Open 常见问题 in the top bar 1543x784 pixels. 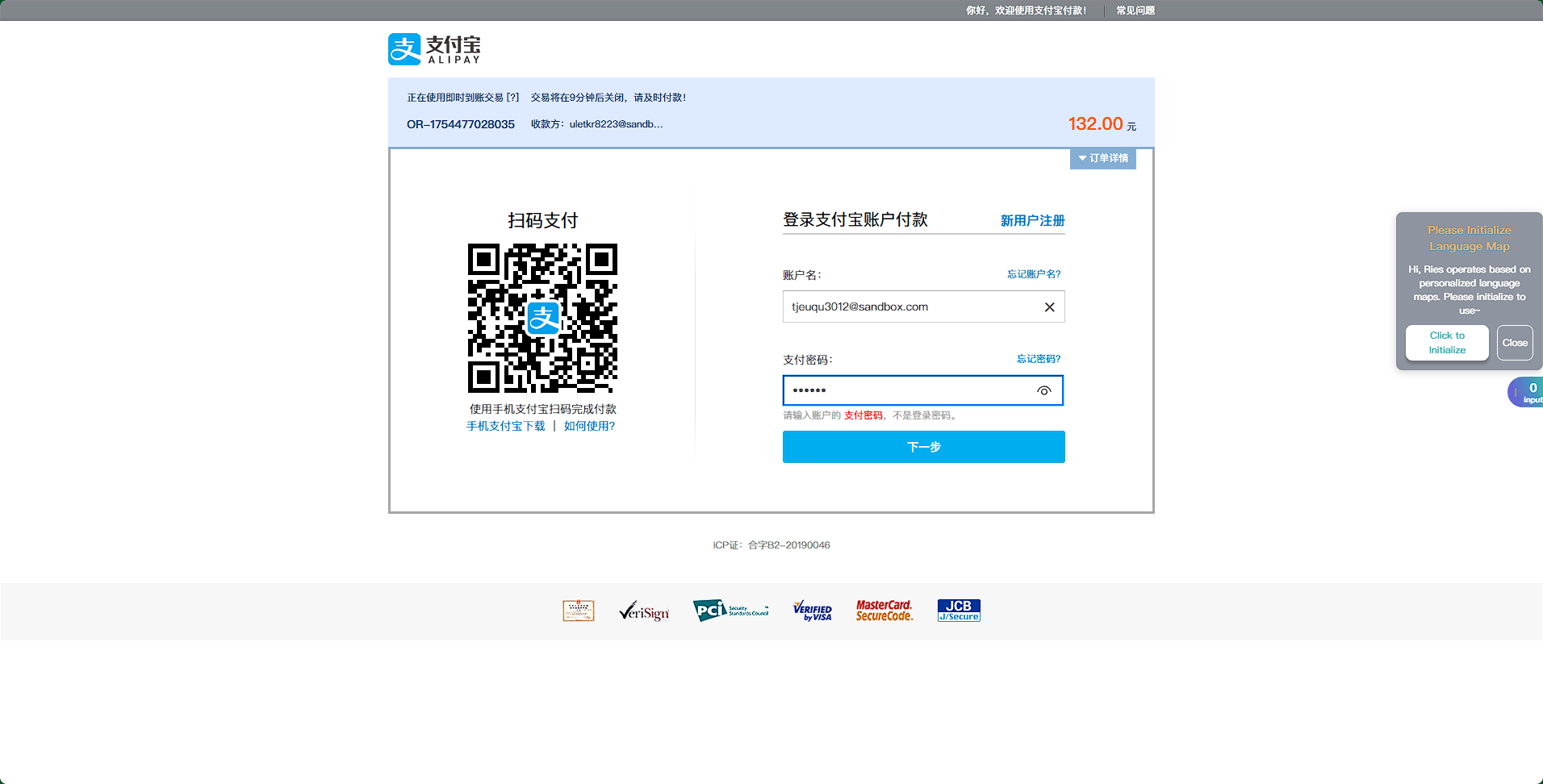pyautogui.click(x=1135, y=10)
